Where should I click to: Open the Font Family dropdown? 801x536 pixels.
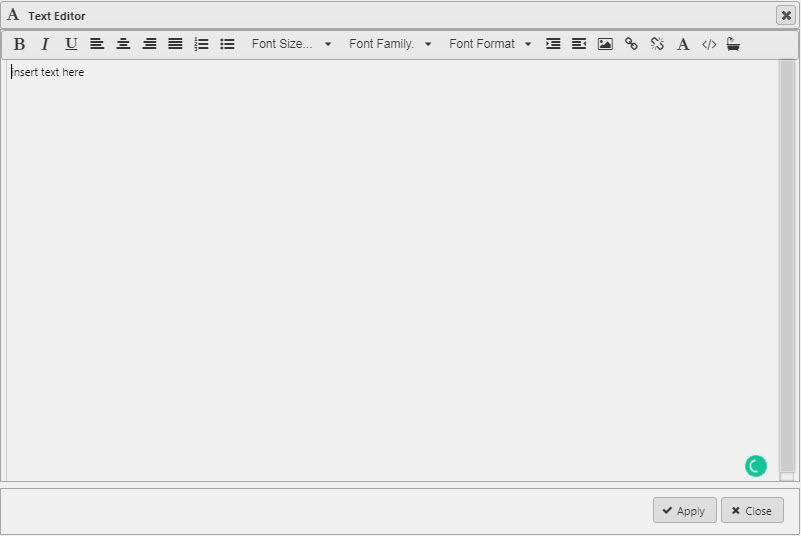(390, 44)
